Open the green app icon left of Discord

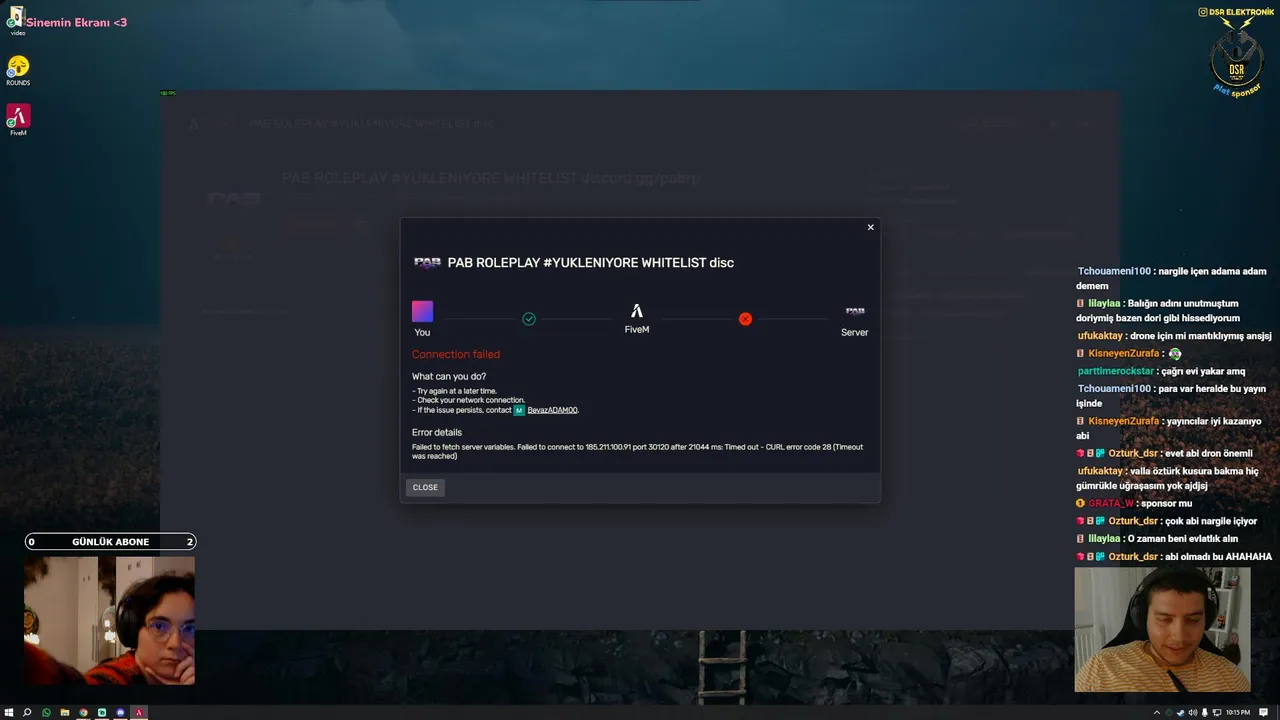click(x=102, y=712)
